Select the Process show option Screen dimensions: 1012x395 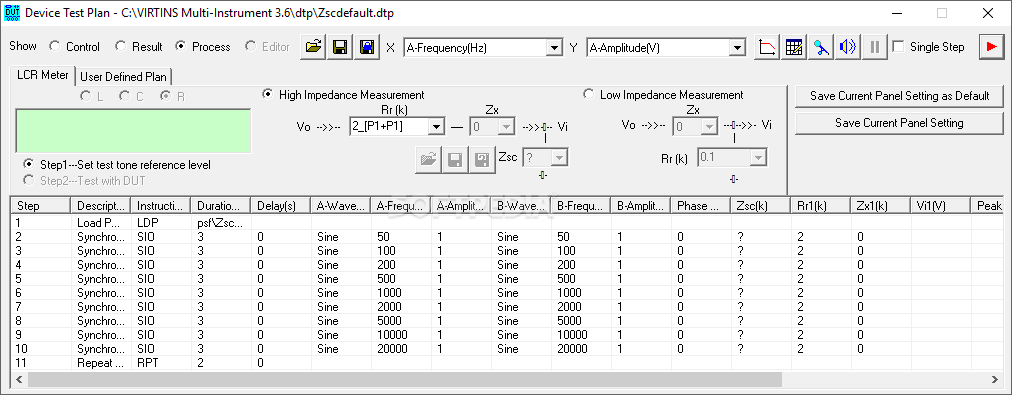[203, 47]
